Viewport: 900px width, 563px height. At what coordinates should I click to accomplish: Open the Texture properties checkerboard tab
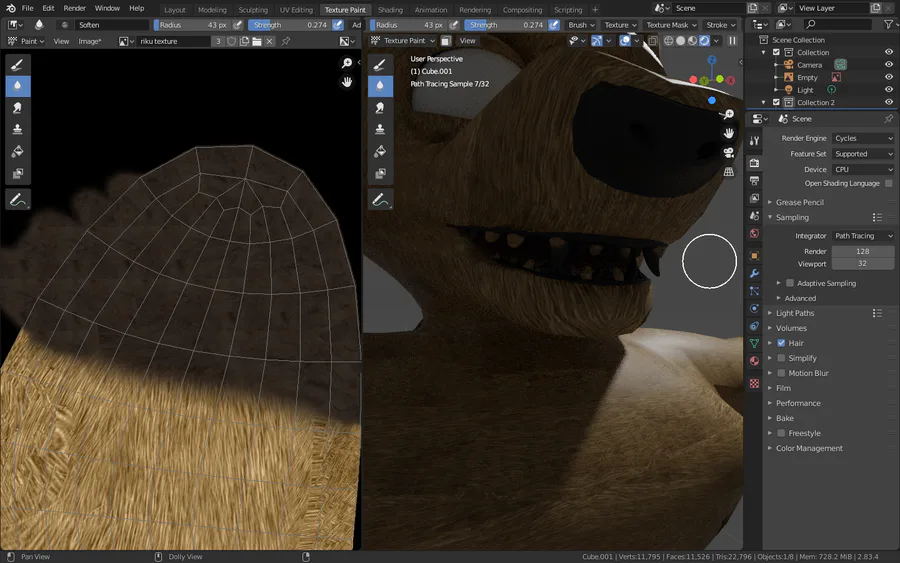click(x=754, y=382)
